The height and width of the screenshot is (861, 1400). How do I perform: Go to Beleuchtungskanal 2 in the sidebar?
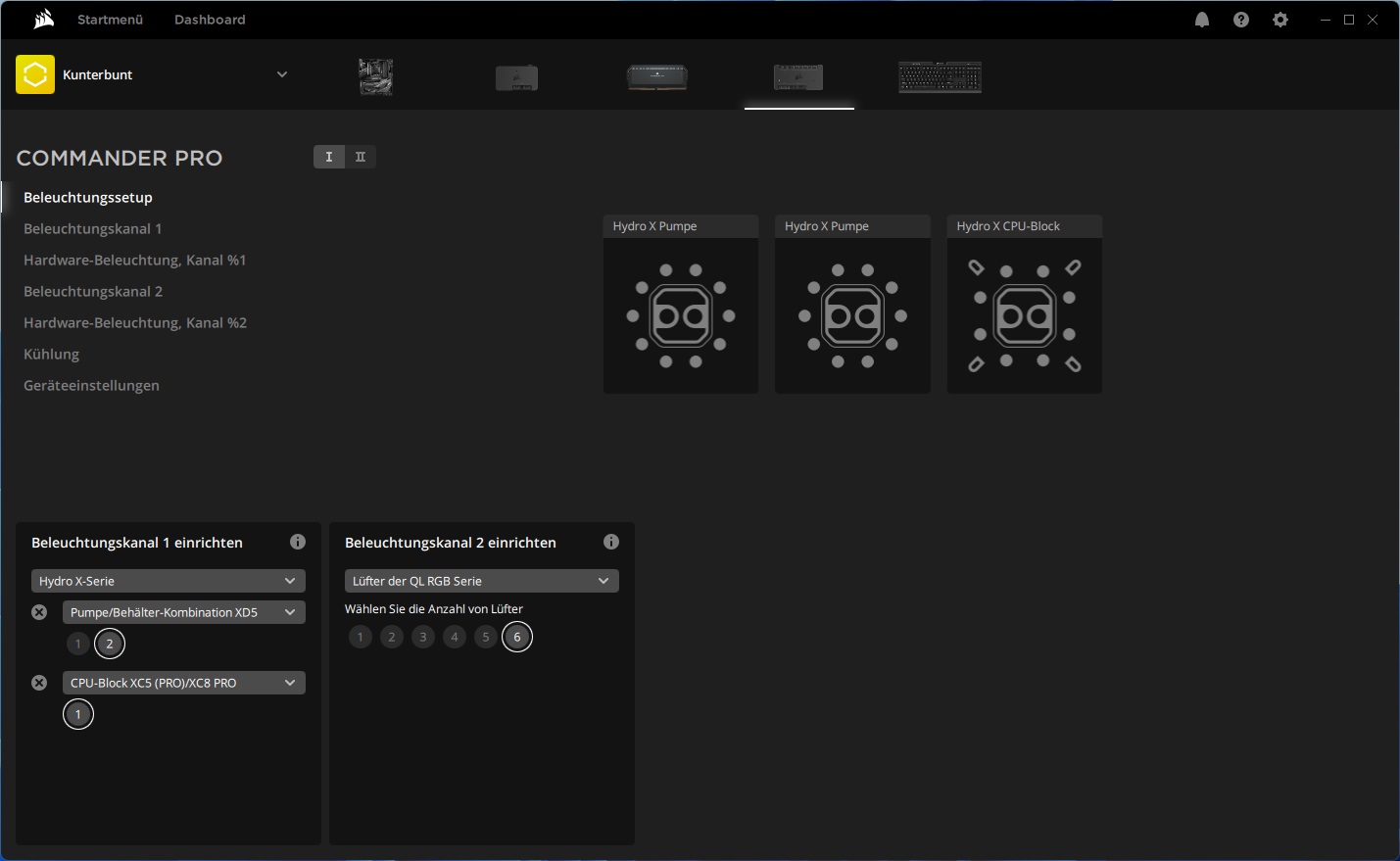93,291
